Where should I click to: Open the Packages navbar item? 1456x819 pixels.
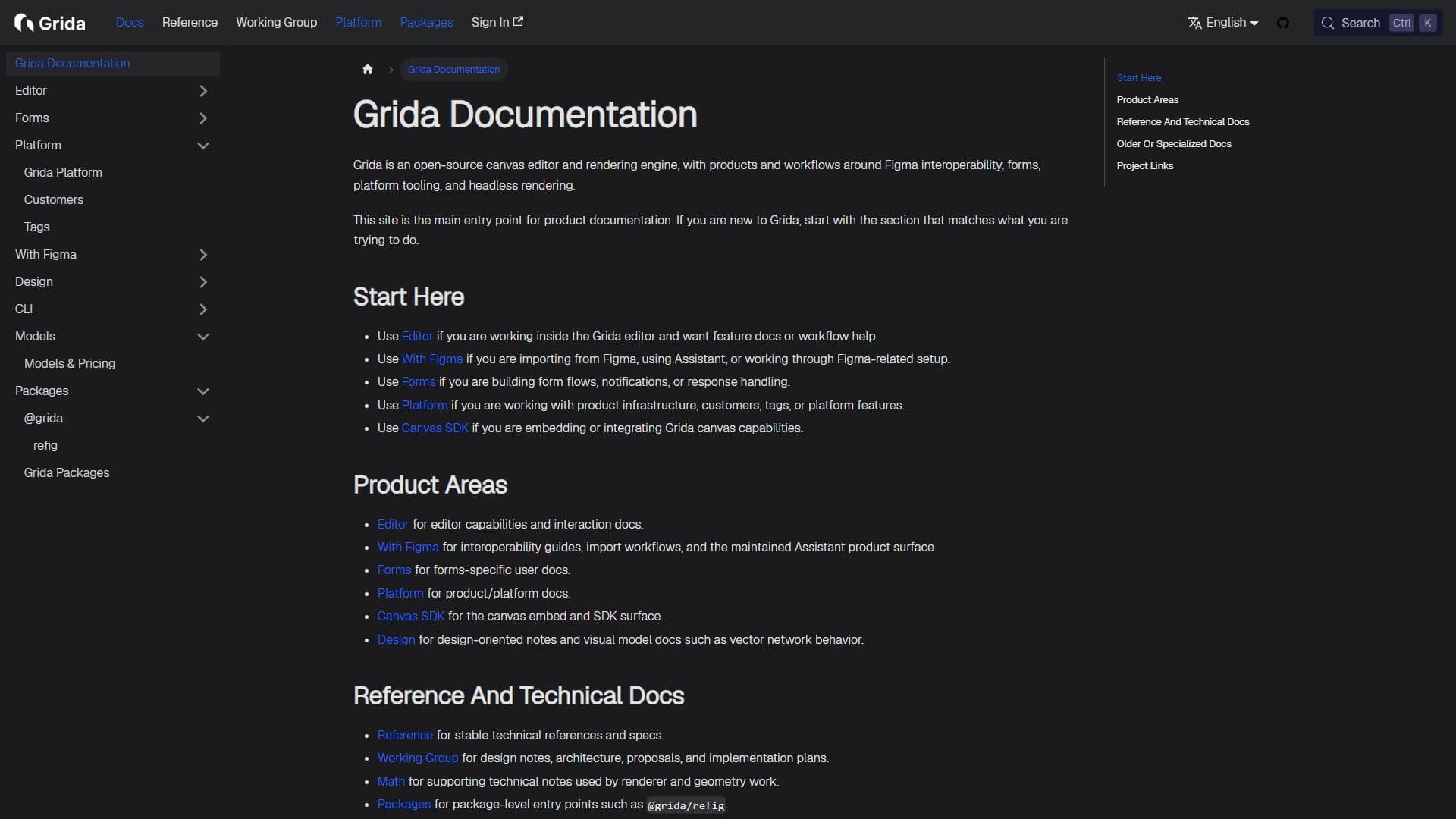click(x=426, y=22)
